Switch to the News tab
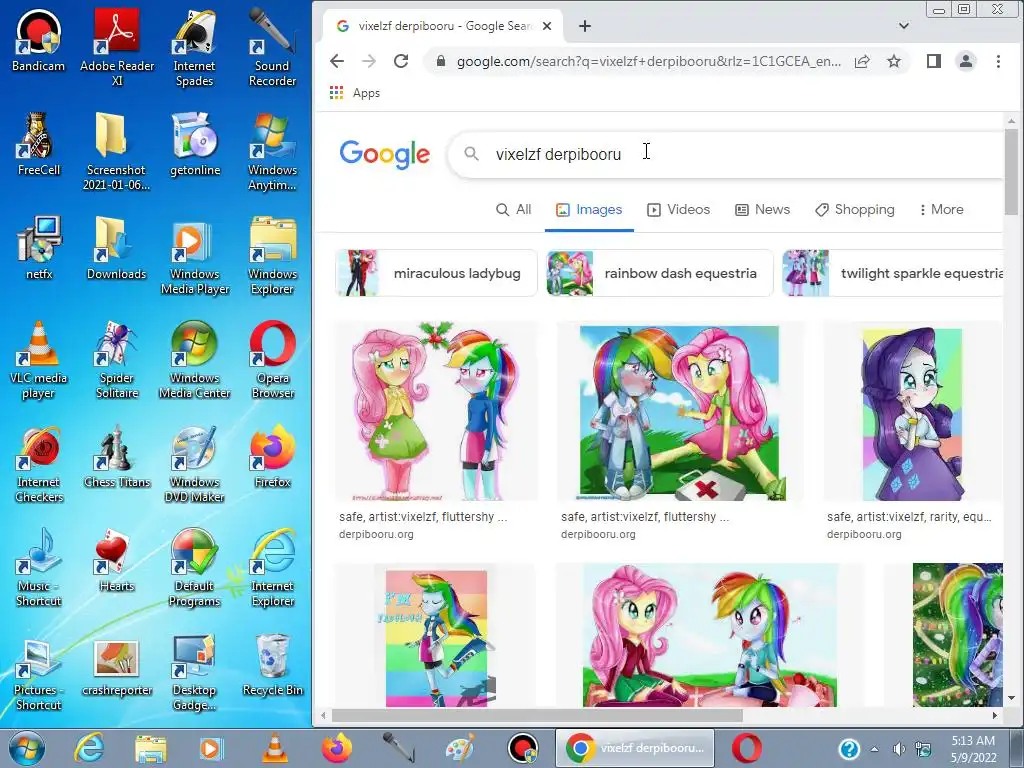Screen dimensions: 1024x768 click(x=762, y=210)
